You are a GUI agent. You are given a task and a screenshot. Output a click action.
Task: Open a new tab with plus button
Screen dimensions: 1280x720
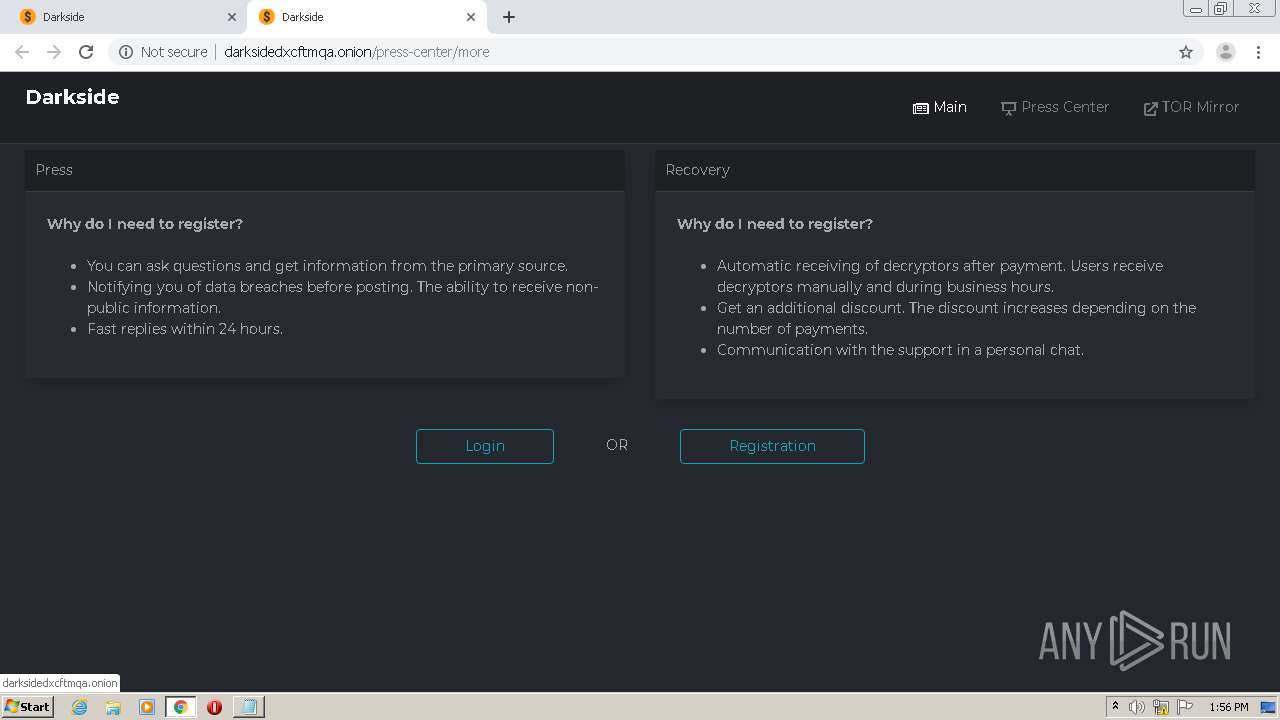tap(509, 17)
